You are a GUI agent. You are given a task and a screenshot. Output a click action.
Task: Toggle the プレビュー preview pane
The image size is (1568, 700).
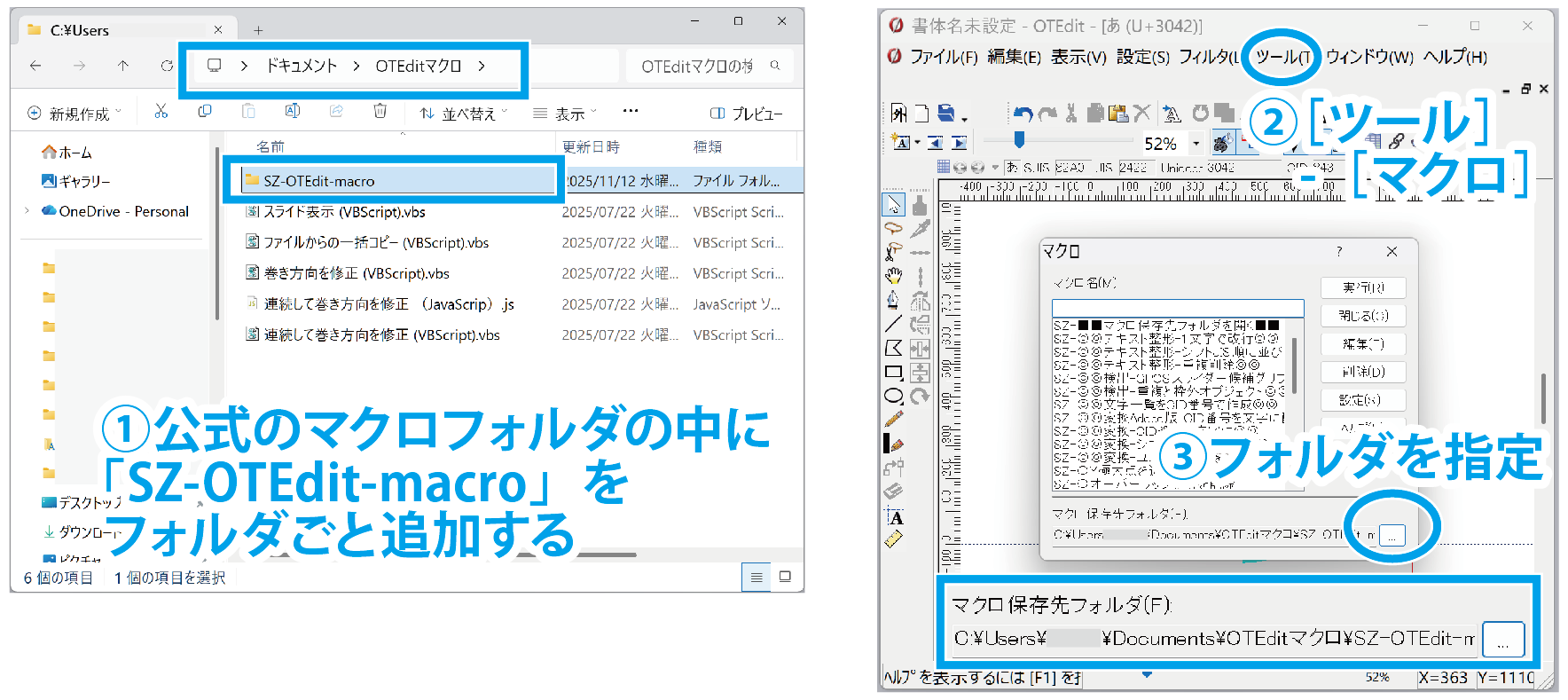click(x=746, y=114)
